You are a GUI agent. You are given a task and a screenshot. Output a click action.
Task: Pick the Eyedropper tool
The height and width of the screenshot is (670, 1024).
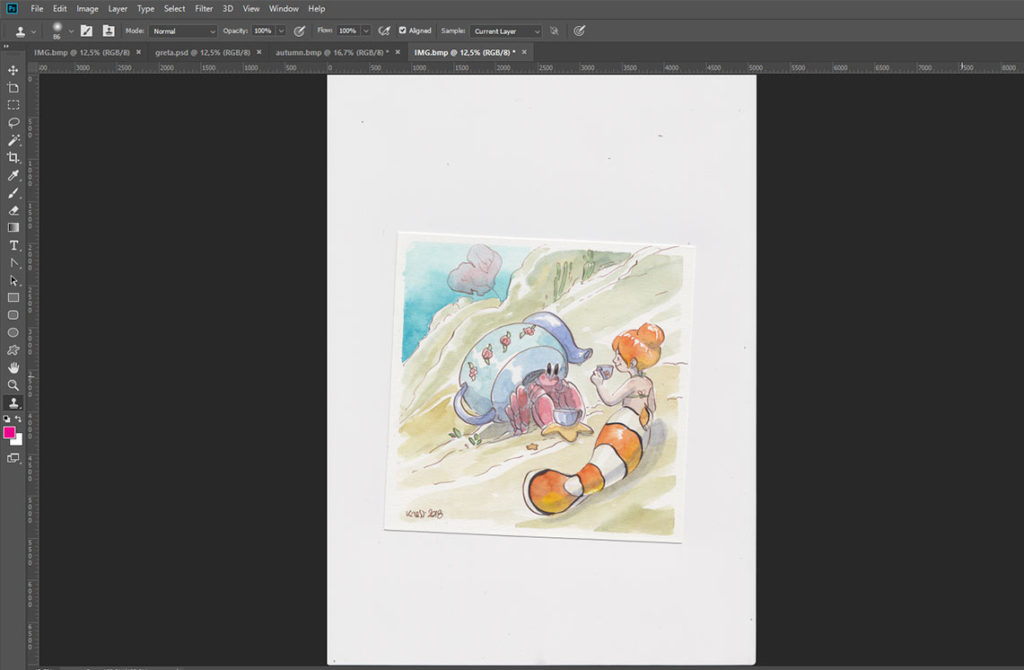(x=13, y=174)
